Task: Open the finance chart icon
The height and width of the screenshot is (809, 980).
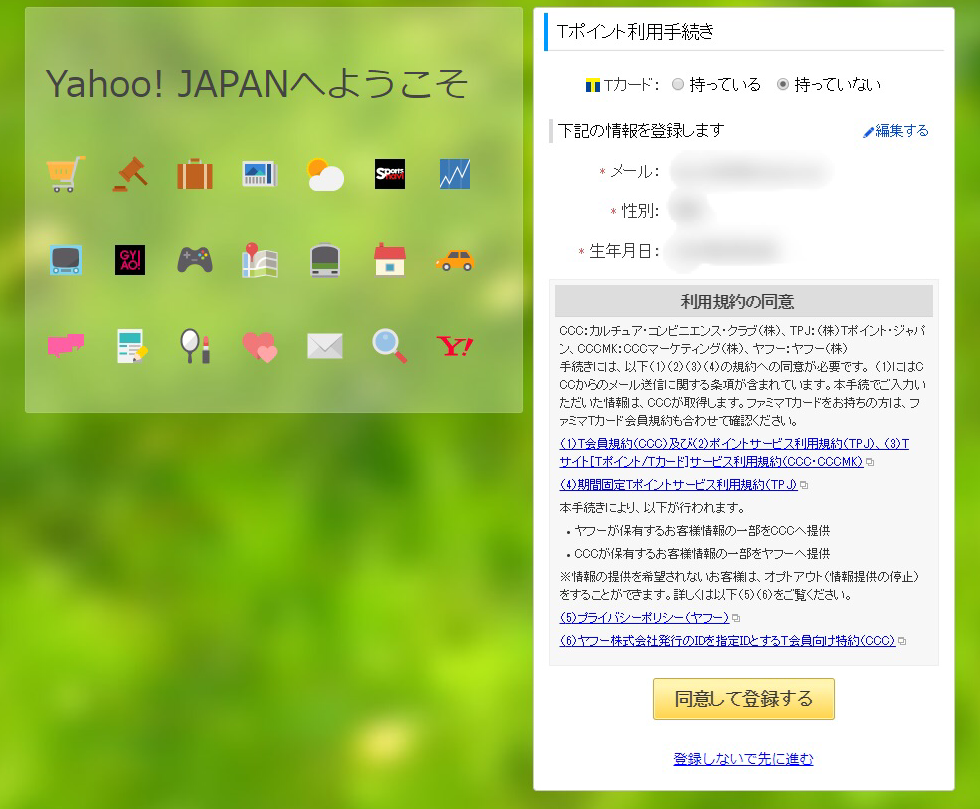Action: [x=455, y=174]
